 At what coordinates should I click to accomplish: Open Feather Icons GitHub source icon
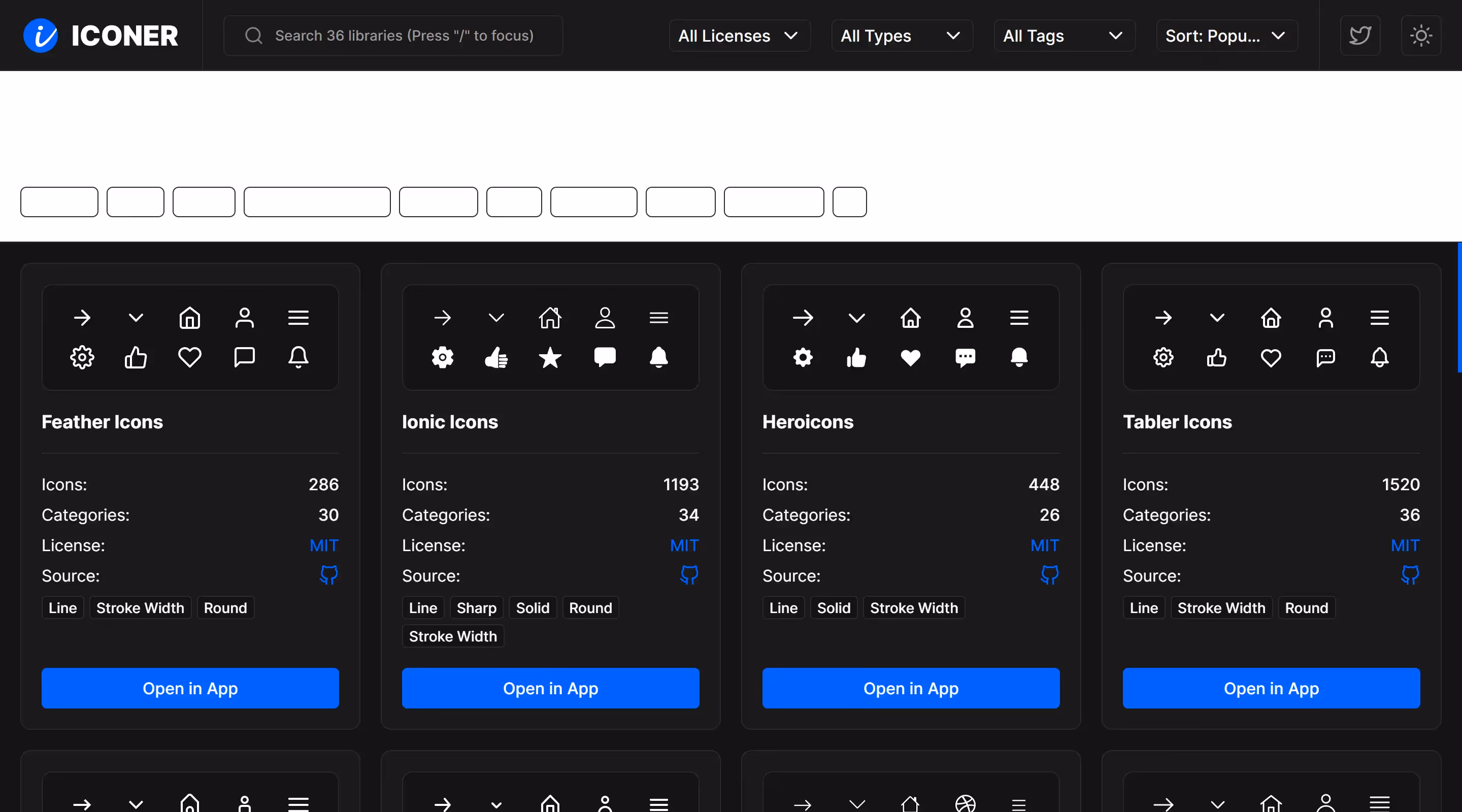[328, 575]
